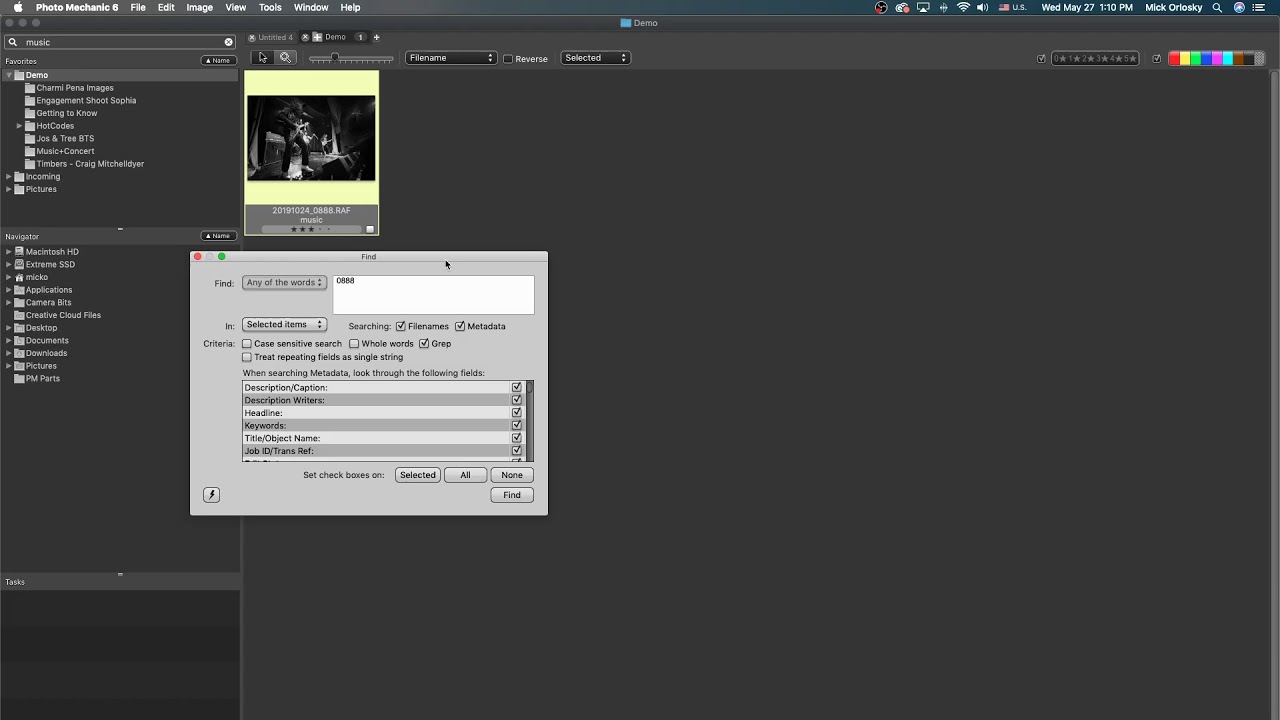The width and height of the screenshot is (1280, 720).
Task: Click the star rating on the thumbnail
Action: pos(310,229)
